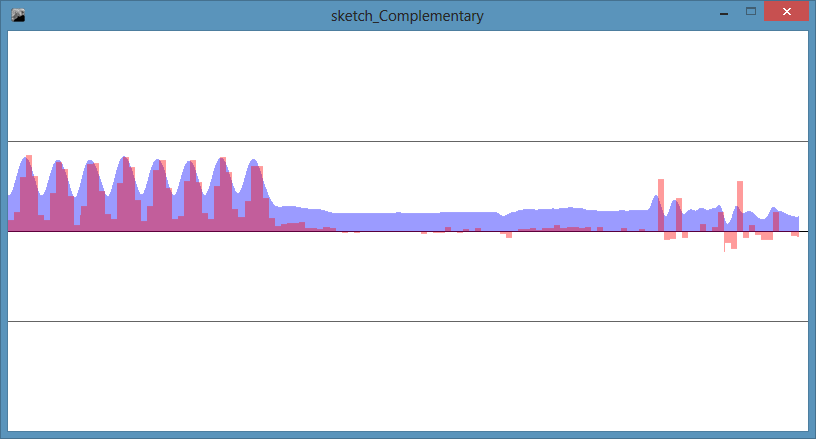
Task: Click the upper horizontal boundary line
Action: click(x=400, y=142)
